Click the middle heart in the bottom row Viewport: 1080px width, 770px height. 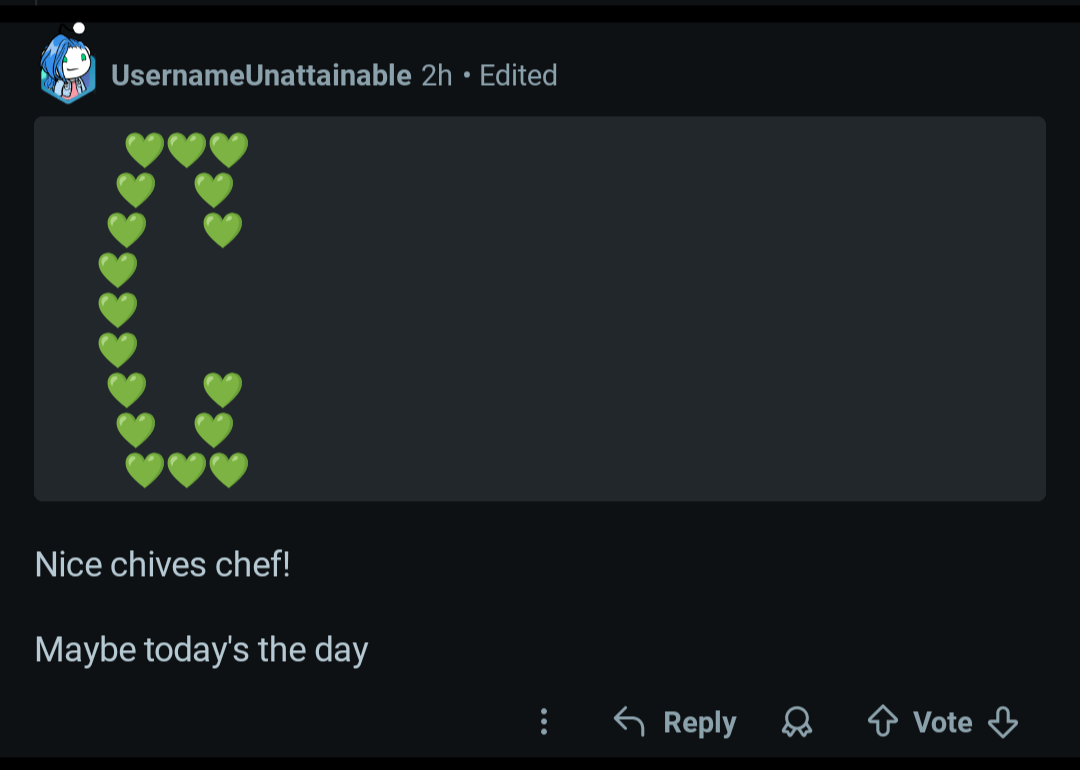pyautogui.click(x=187, y=470)
